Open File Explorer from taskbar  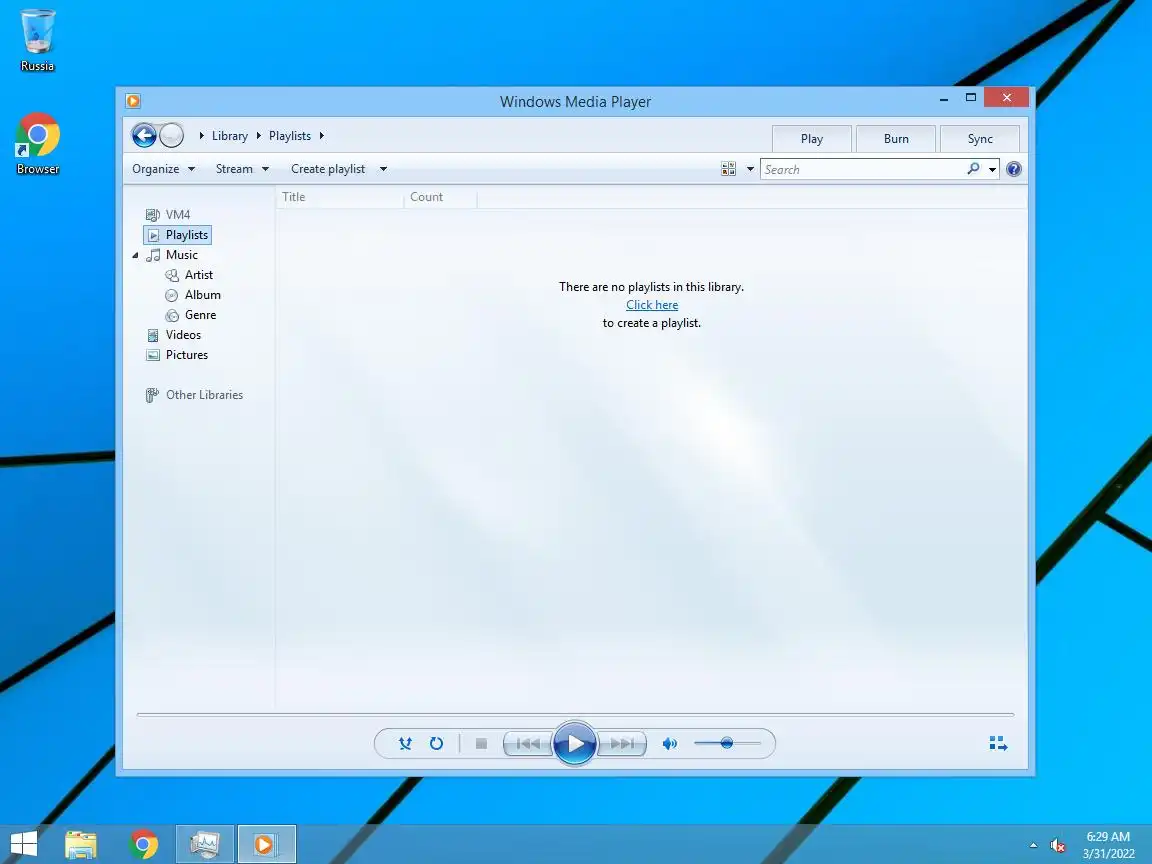pos(81,844)
